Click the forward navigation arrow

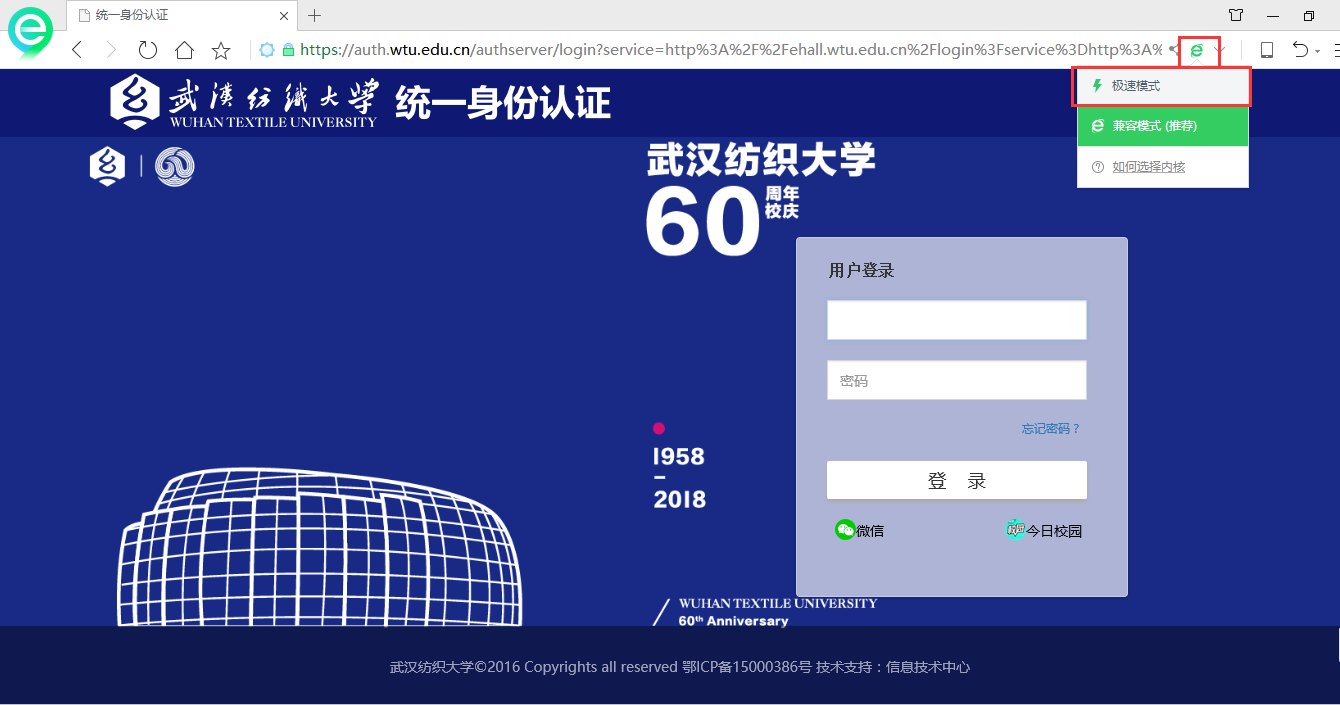pyautogui.click(x=111, y=50)
